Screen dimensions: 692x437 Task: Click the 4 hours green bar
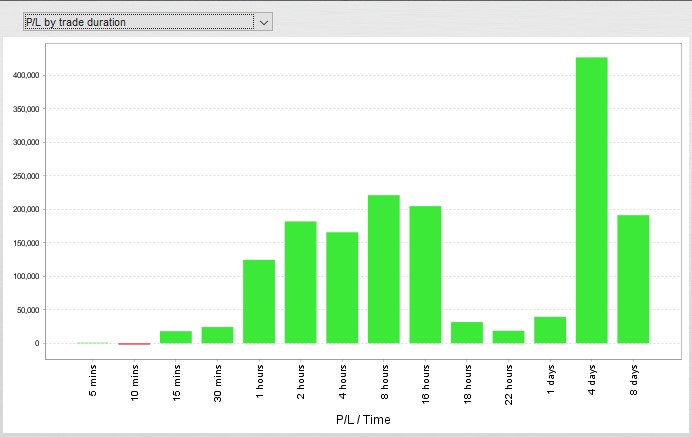[342, 288]
